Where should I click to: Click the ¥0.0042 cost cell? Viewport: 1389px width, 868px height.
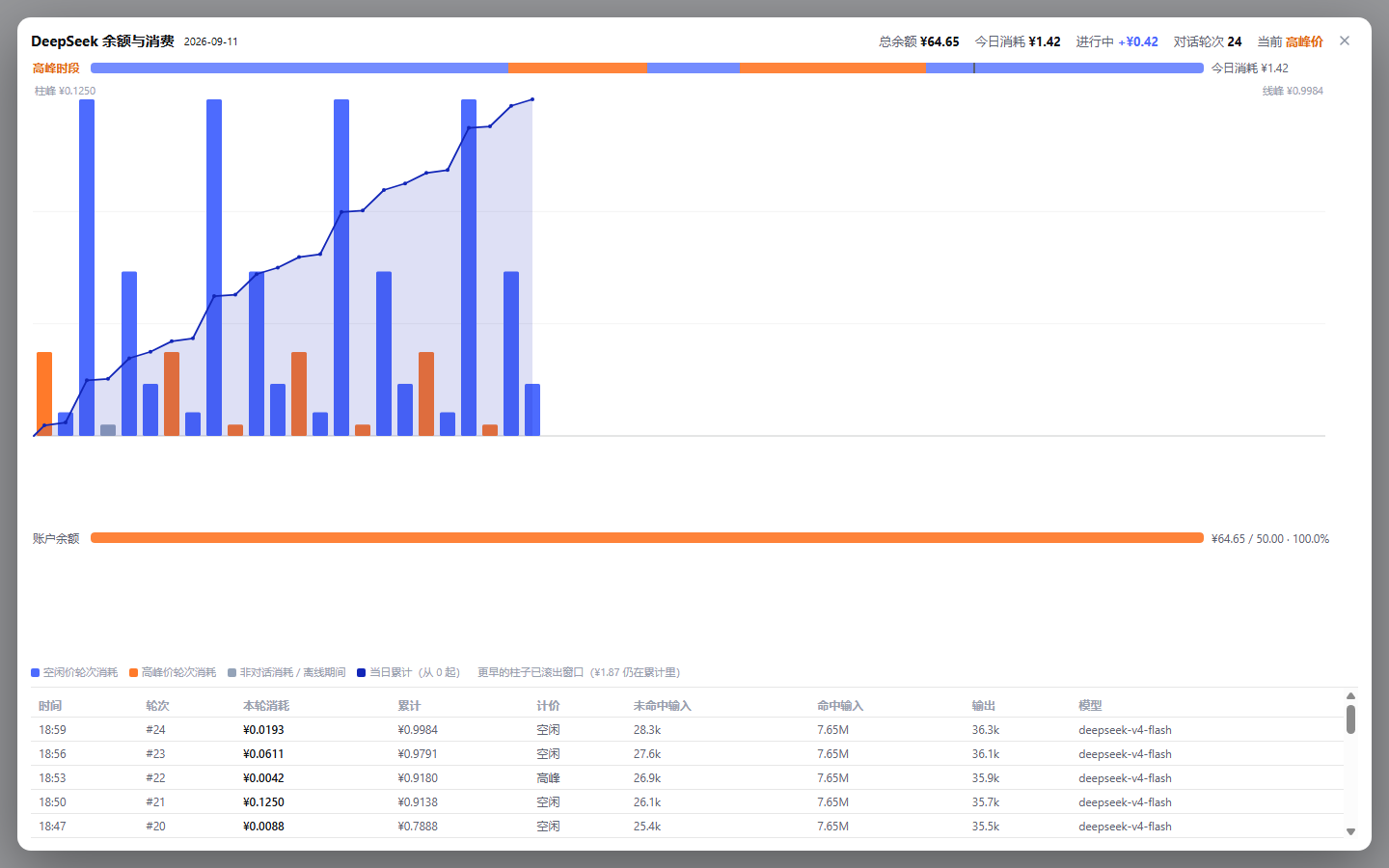point(263,778)
